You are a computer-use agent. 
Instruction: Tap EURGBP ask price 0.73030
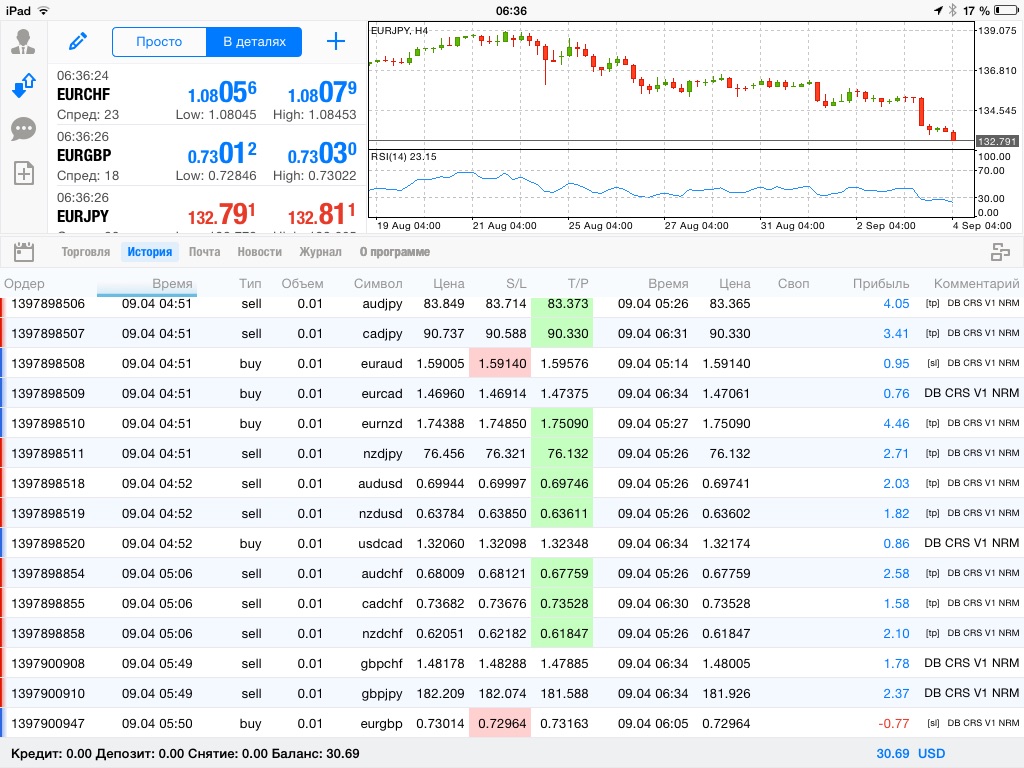(x=322, y=154)
